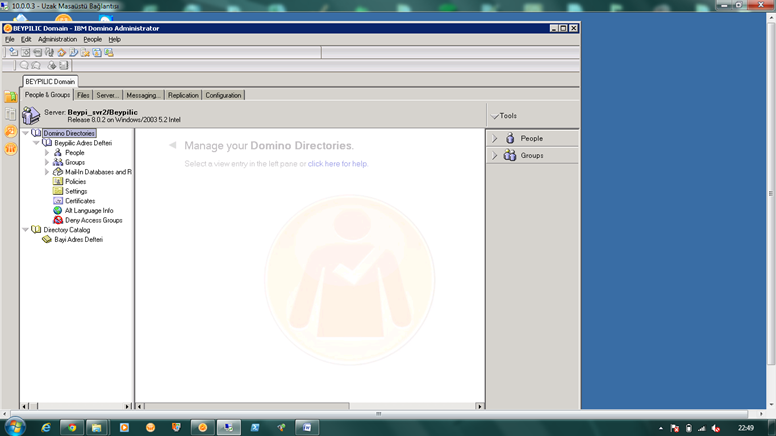Click the Windows Start button
Screen dimensions: 776x436
tap(15, 427)
